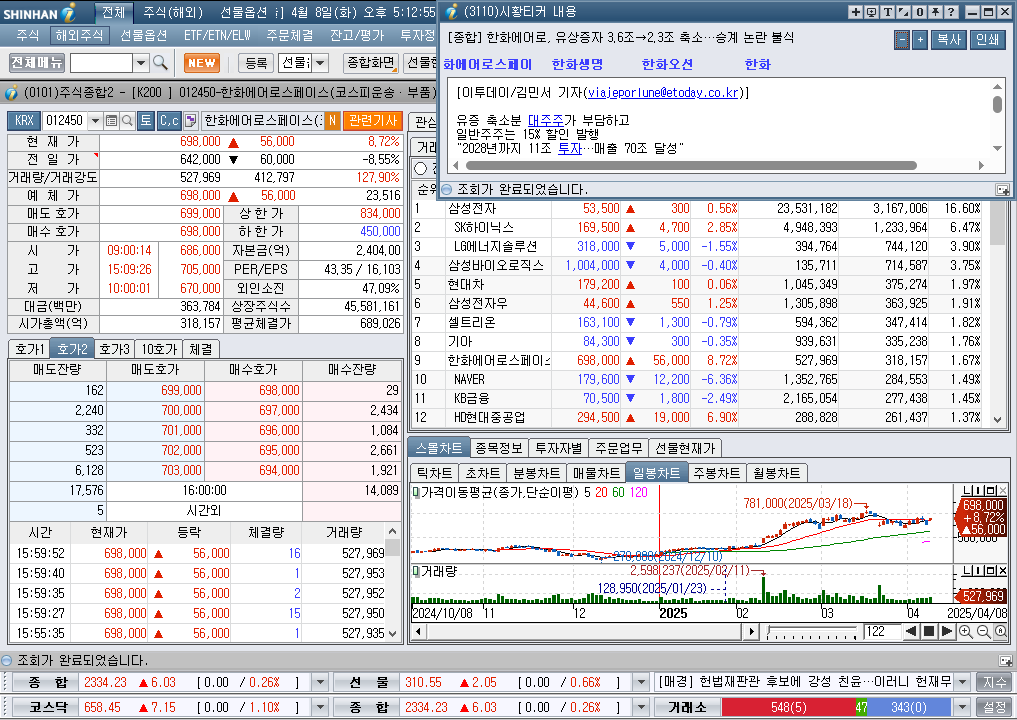Click the orange N badge next to stock name
1017x720 pixels.
point(332,121)
